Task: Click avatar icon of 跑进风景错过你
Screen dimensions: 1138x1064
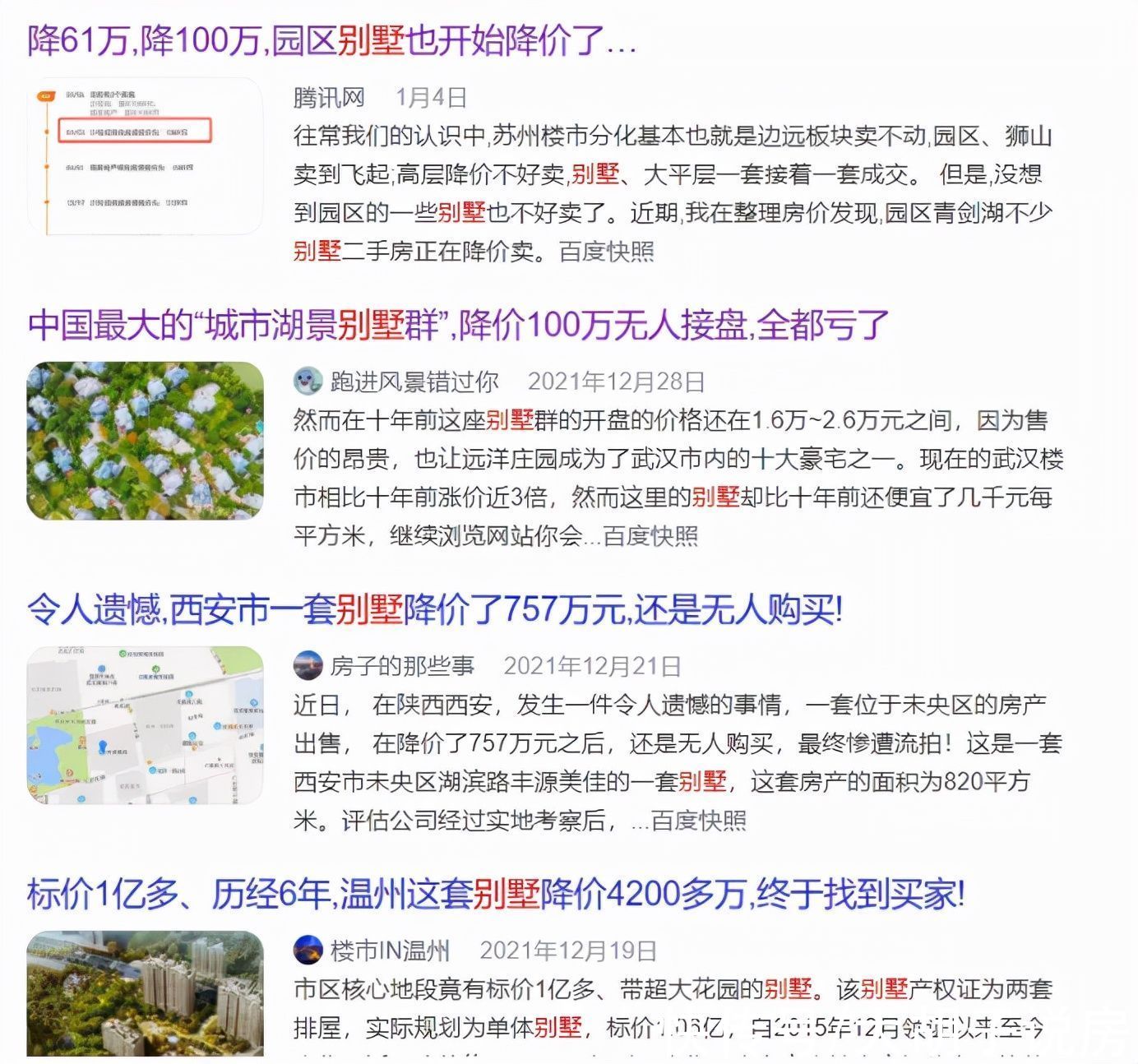Action: click(x=308, y=382)
